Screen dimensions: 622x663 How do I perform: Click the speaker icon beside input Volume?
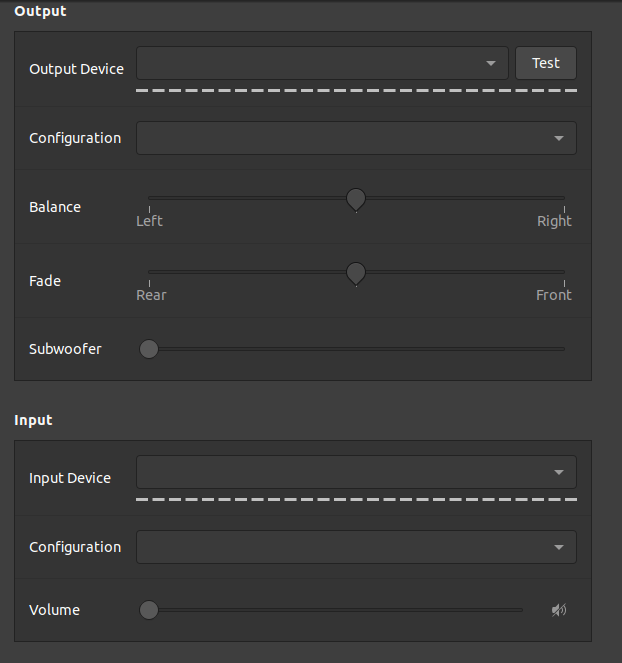coord(559,610)
